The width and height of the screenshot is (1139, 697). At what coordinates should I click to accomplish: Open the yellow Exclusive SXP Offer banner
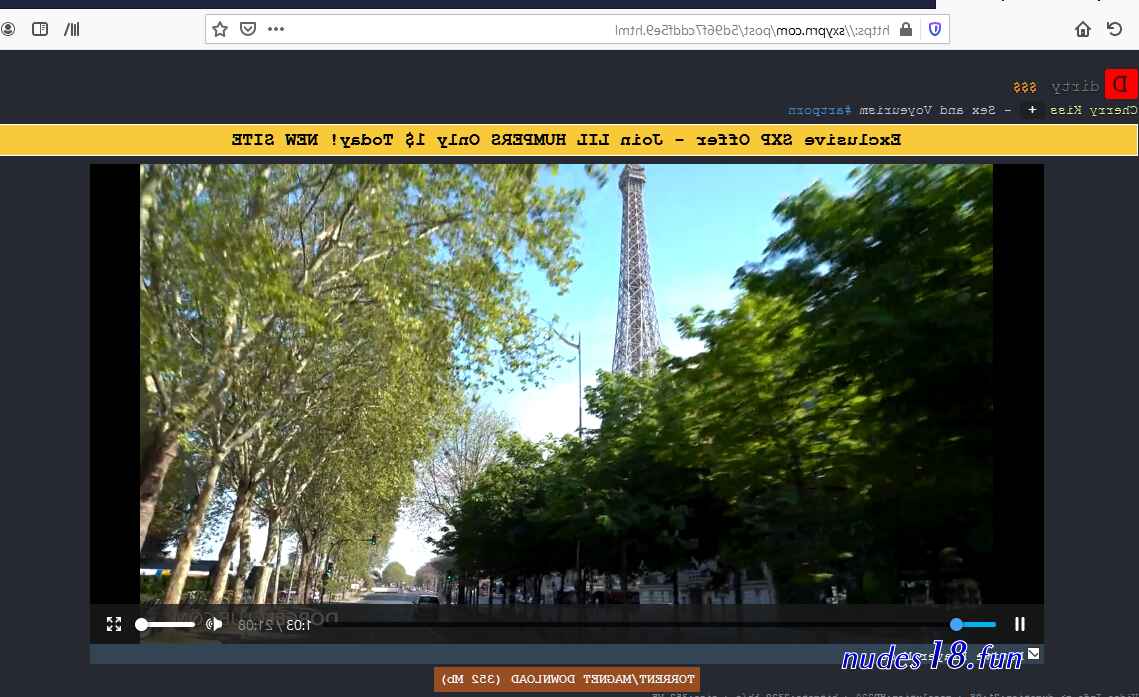(569, 139)
